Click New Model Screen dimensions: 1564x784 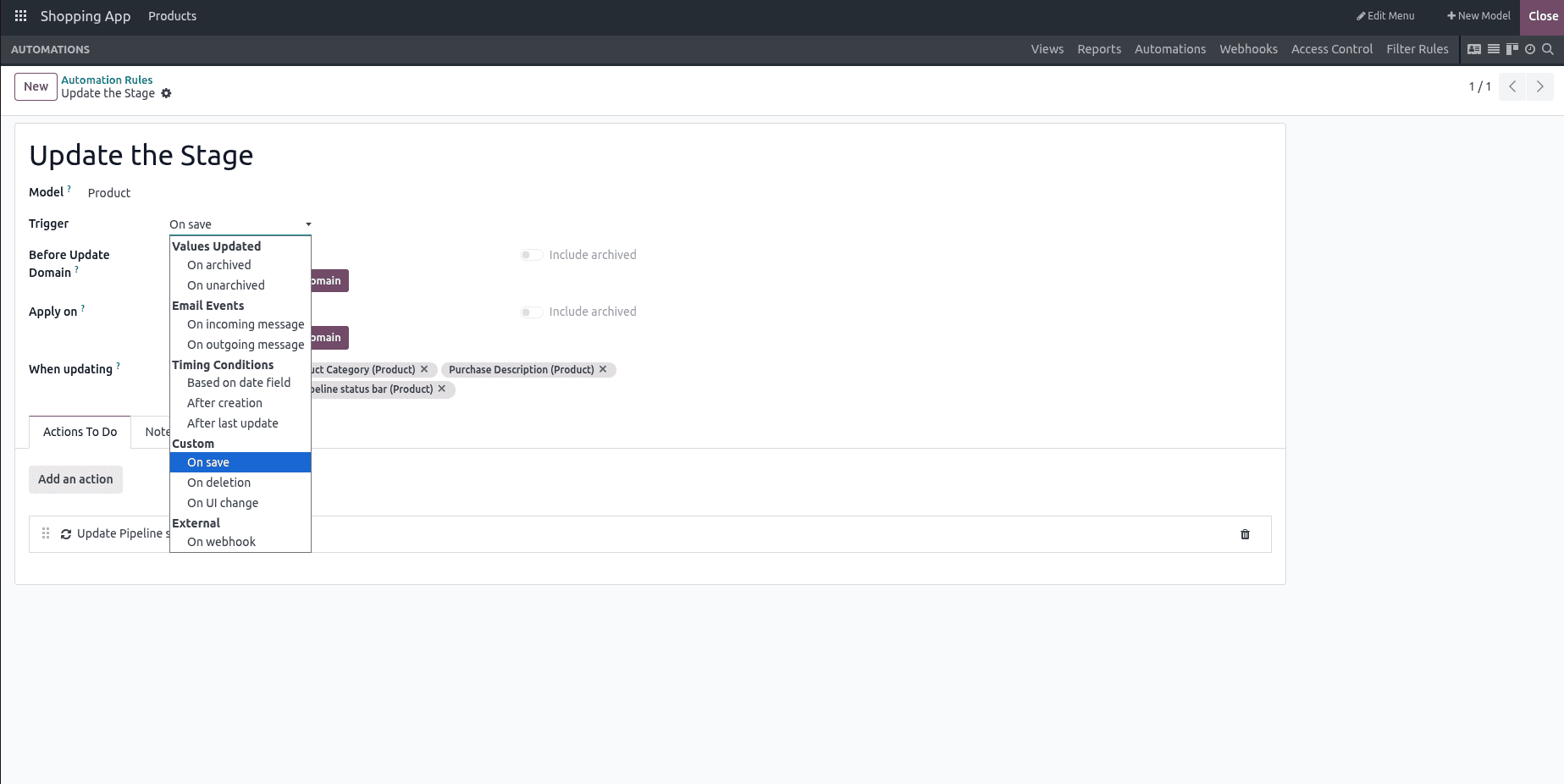tap(1478, 16)
